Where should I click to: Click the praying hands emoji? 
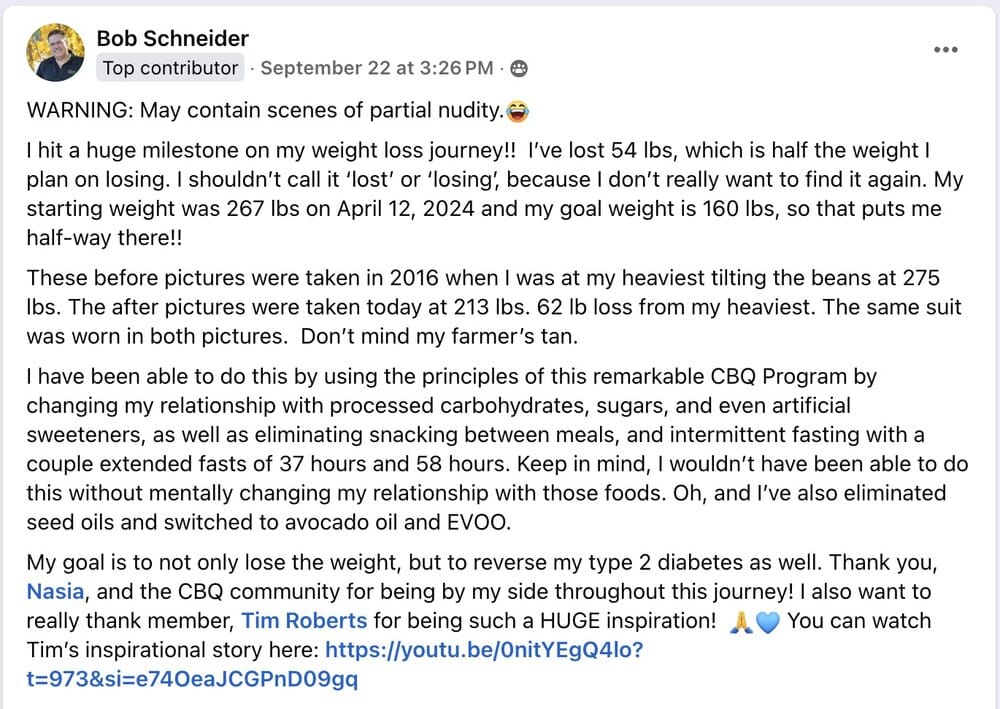(x=741, y=621)
